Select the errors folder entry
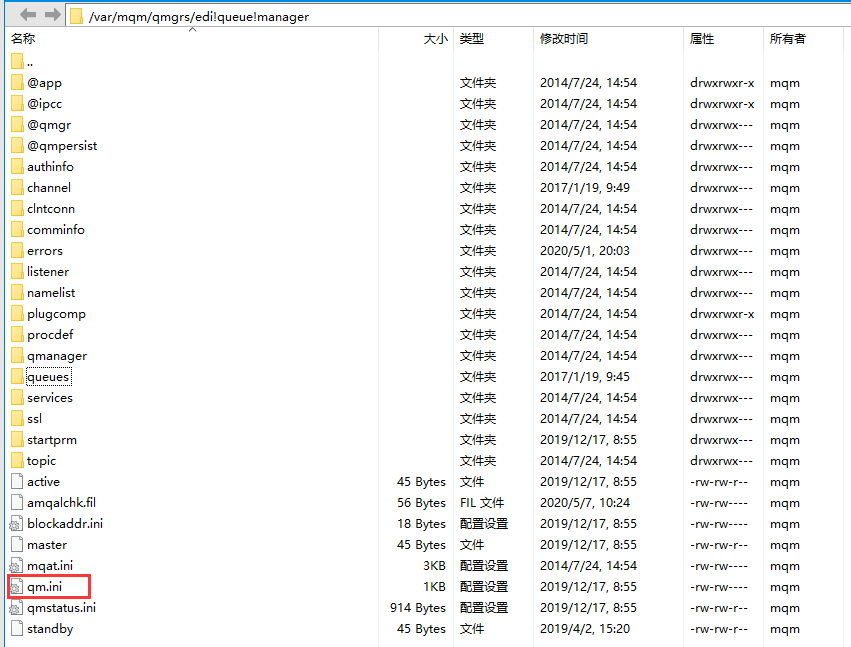This screenshot has height=647, width=851. 45,251
